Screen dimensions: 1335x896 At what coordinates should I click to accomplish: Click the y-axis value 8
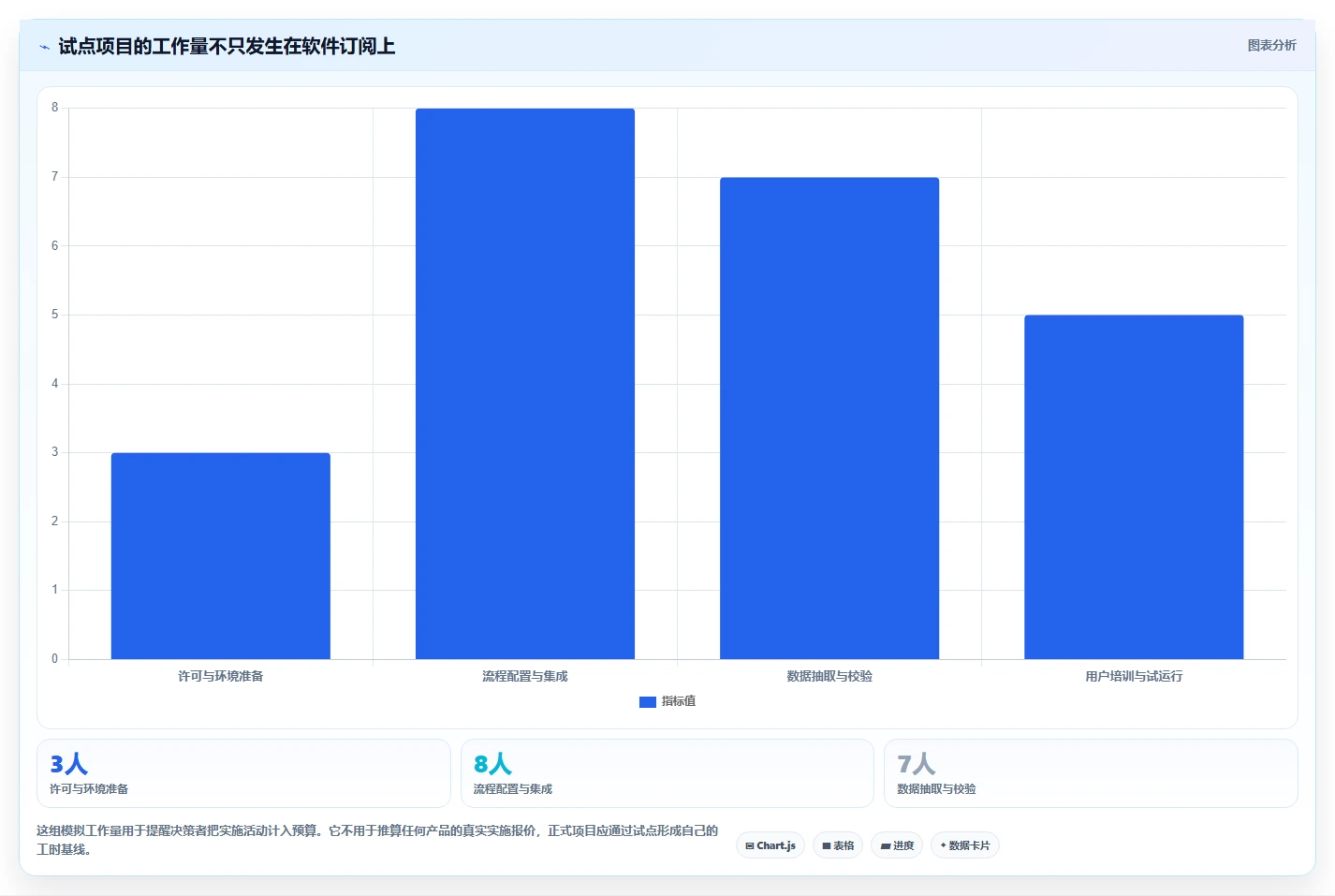point(54,108)
